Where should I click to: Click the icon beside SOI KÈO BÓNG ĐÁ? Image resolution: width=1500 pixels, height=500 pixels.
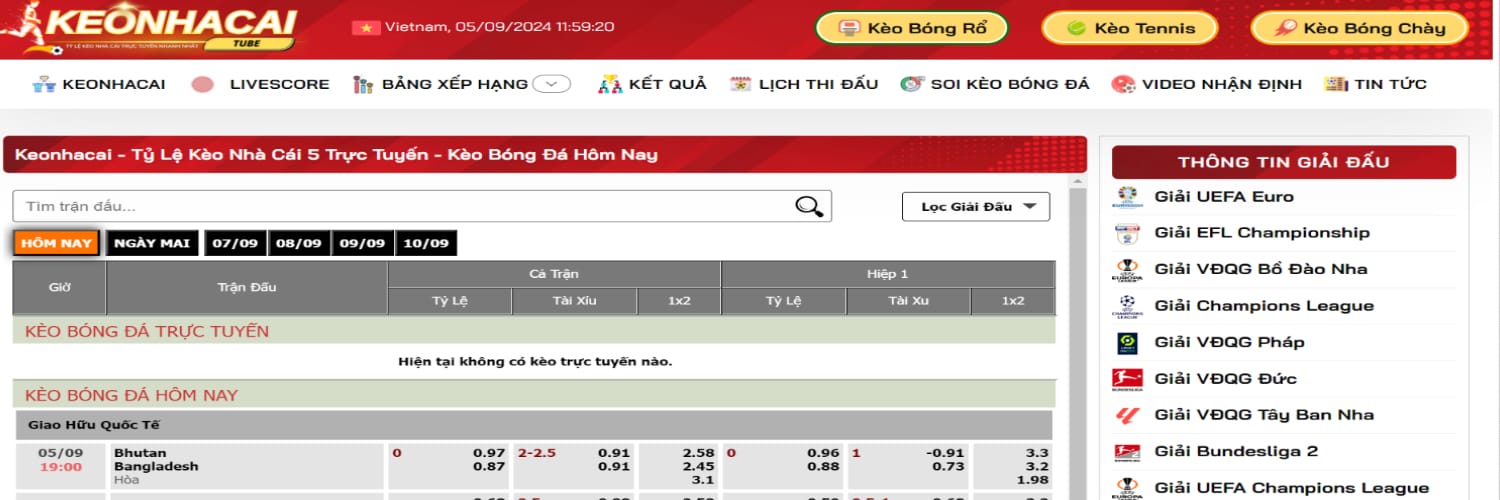[911, 84]
